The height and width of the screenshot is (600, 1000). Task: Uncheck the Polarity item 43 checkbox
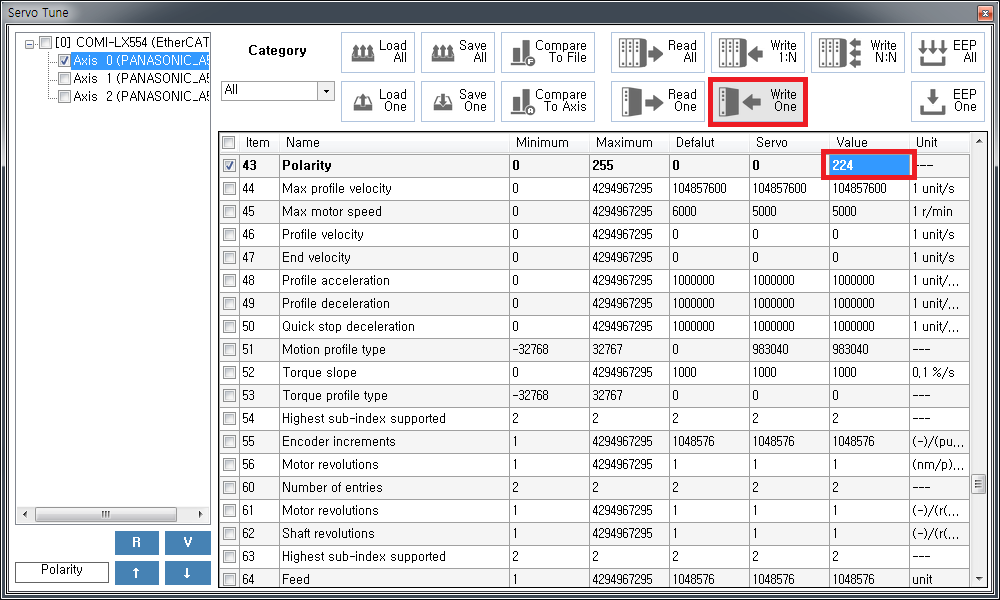pos(229,165)
